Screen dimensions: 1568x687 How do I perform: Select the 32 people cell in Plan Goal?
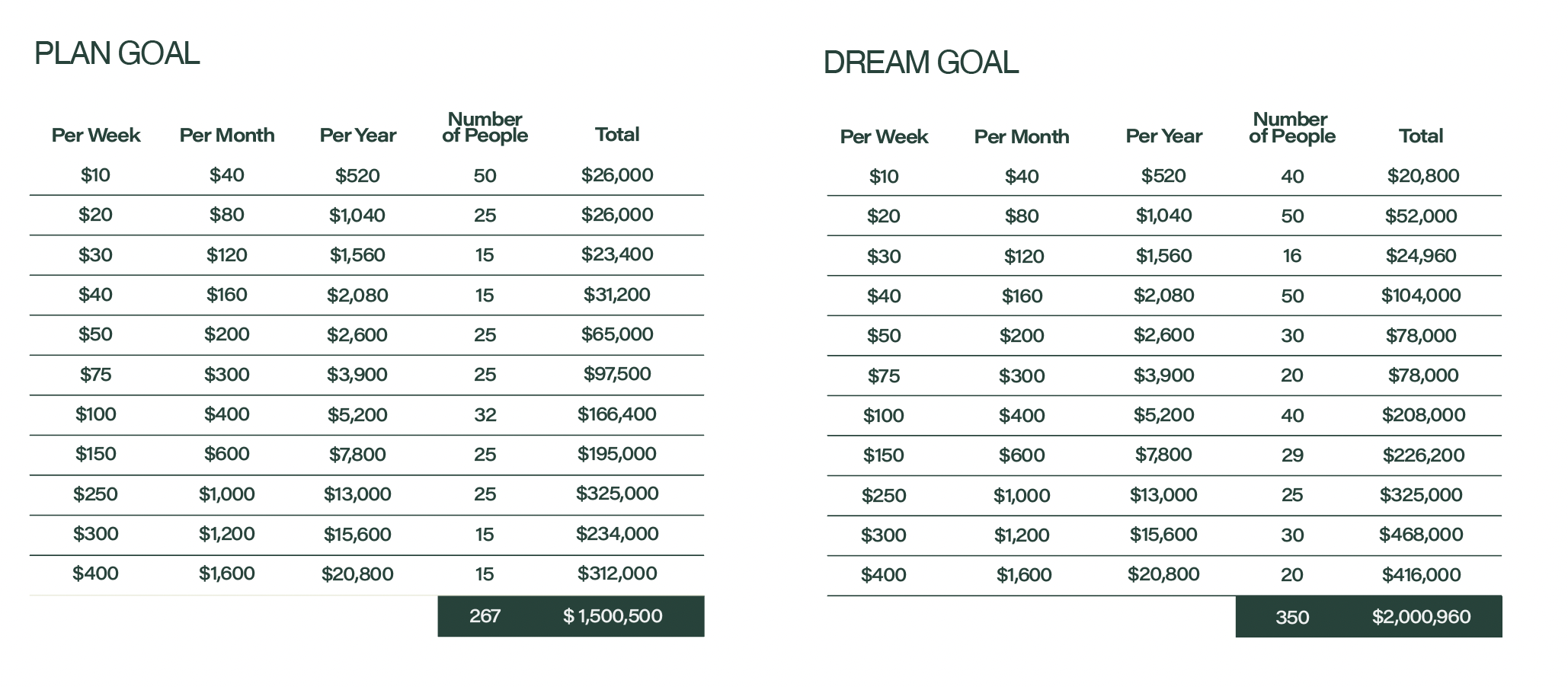click(x=485, y=415)
